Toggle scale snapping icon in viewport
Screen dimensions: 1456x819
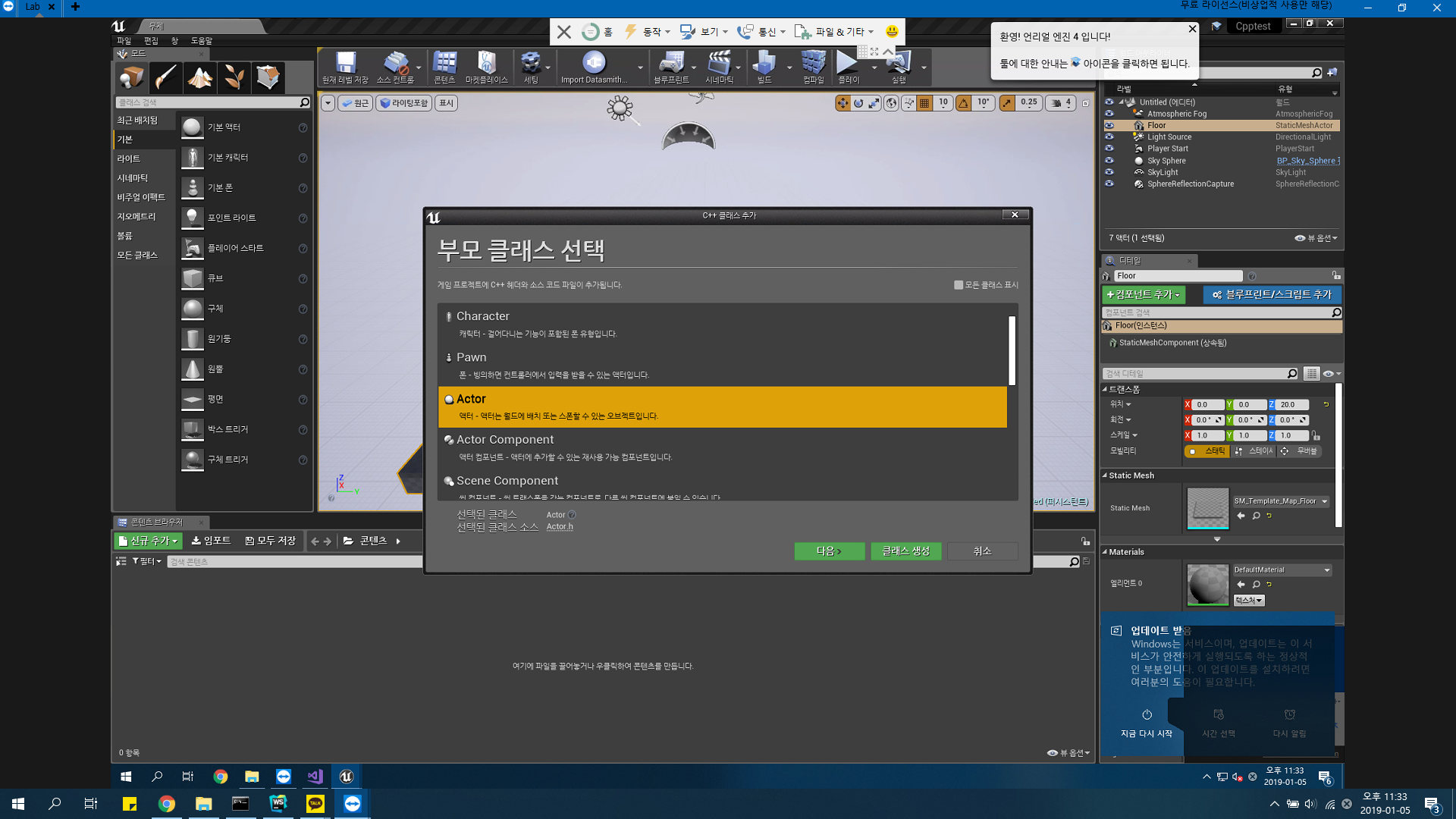point(1007,103)
